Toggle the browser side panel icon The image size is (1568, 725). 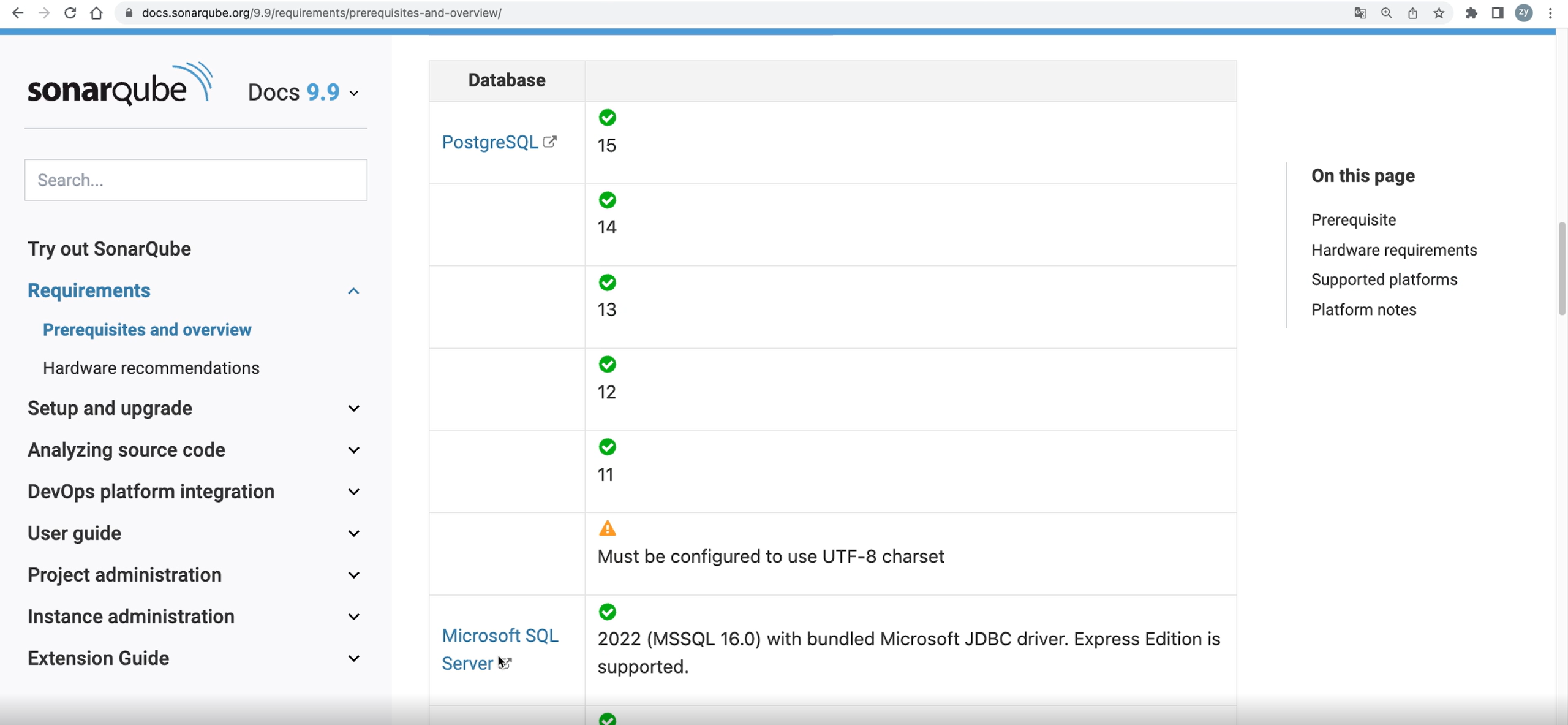click(1498, 13)
